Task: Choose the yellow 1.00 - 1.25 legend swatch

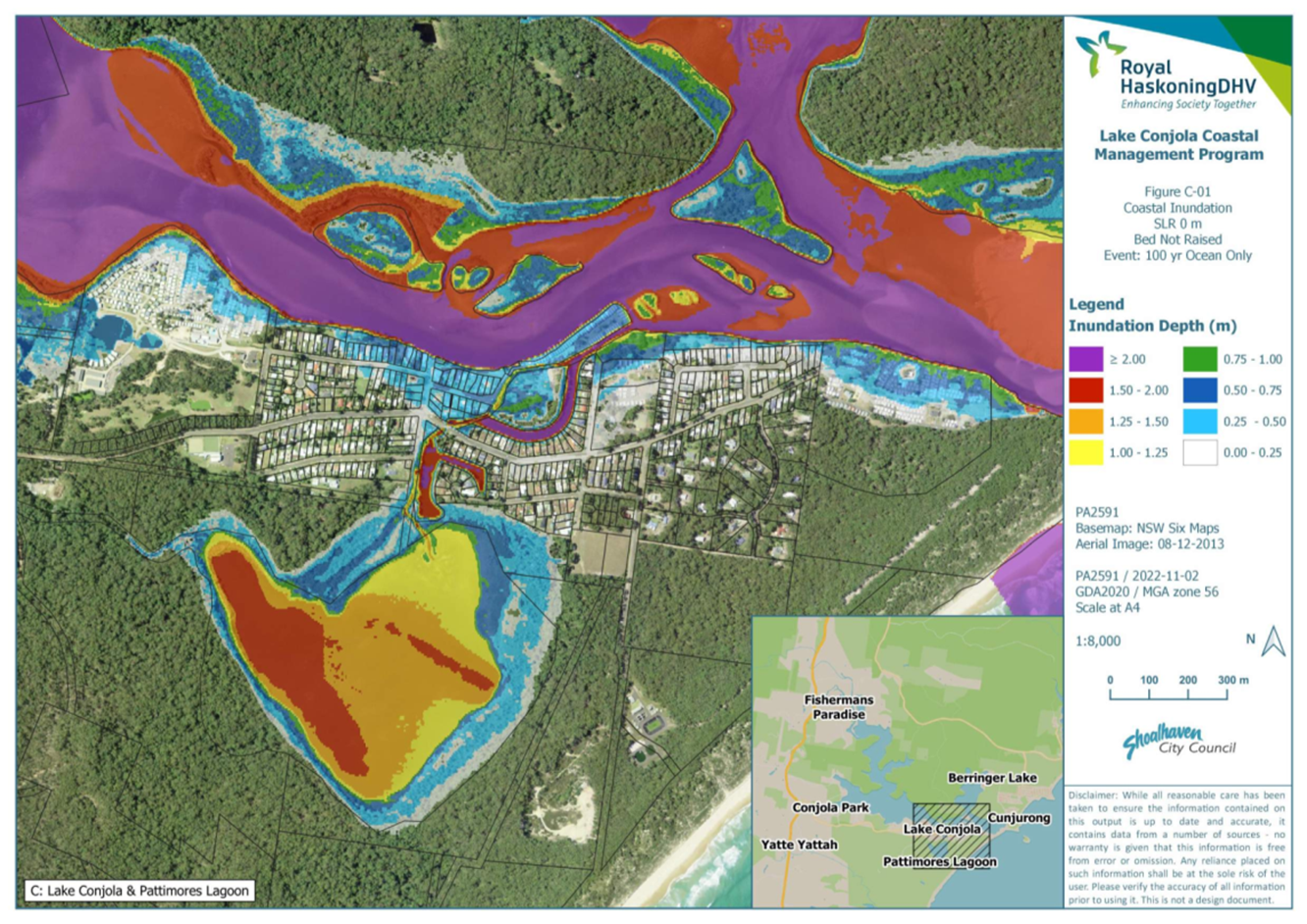Action: click(1086, 453)
